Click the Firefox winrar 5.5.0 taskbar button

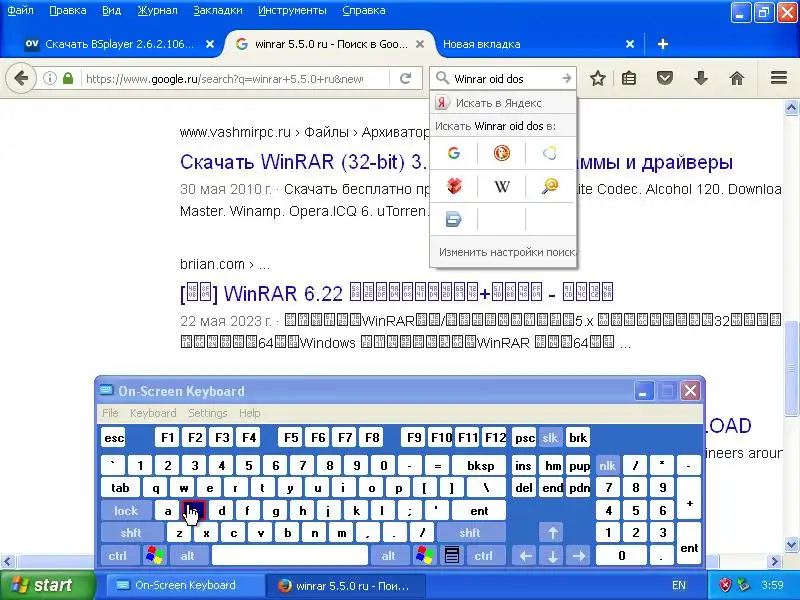(x=346, y=586)
